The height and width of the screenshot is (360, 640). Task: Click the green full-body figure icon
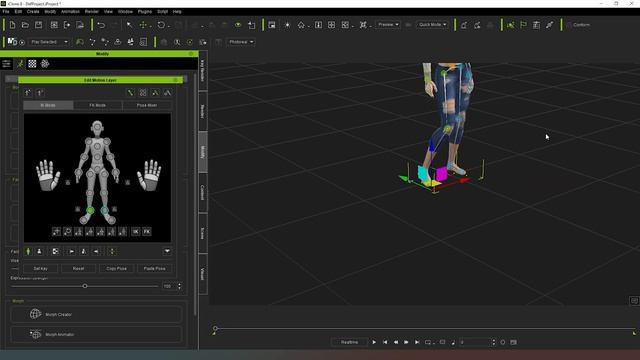pos(28,251)
